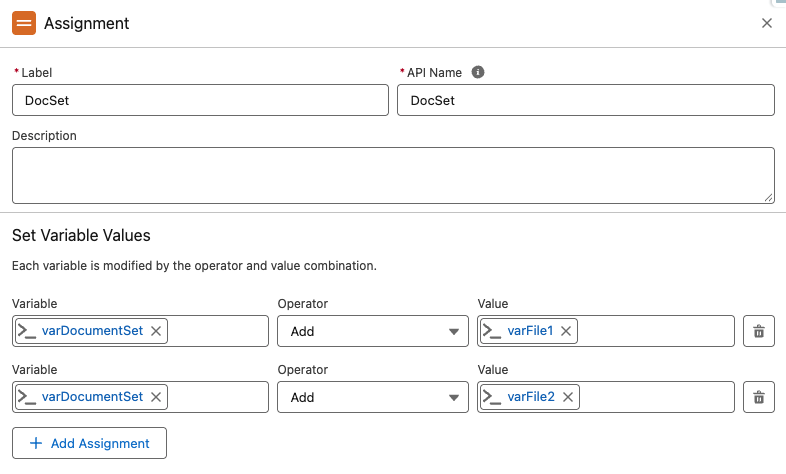Select the varFile1 value pill
The width and height of the screenshot is (786, 474).
click(530, 331)
